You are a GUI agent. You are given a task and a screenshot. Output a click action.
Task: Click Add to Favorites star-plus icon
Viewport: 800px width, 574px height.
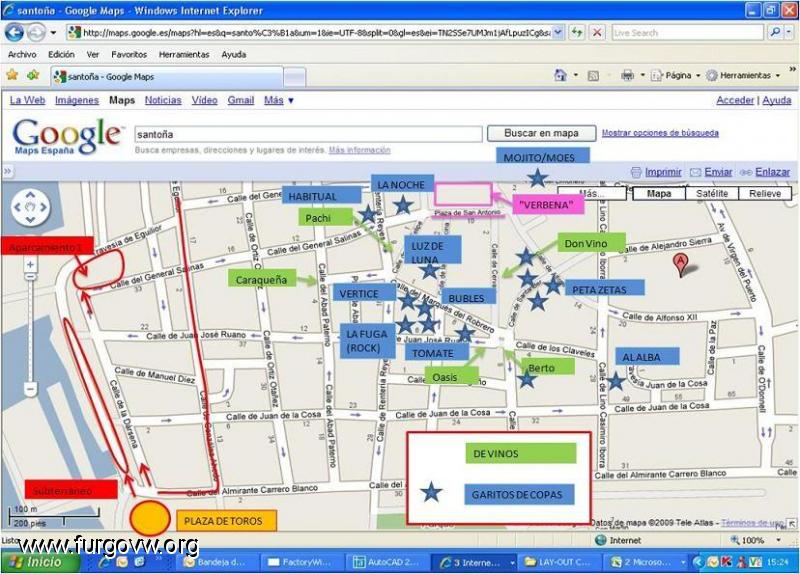coord(34,76)
